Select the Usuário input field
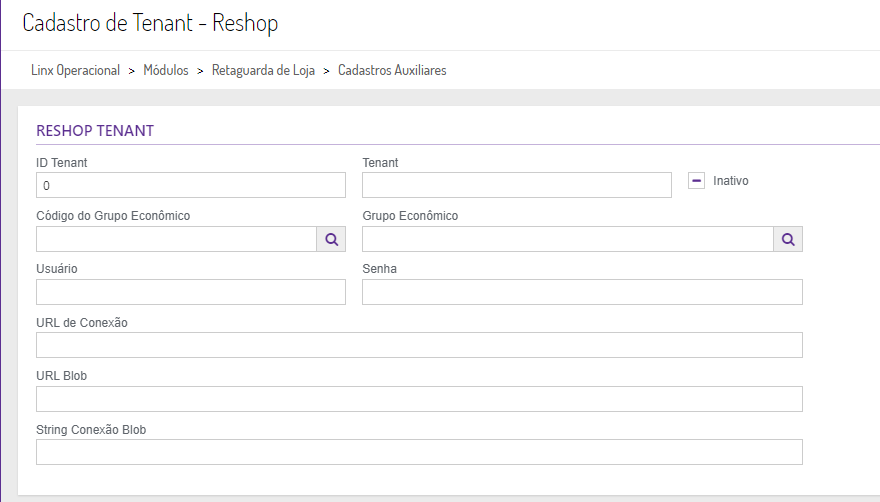The width and height of the screenshot is (880, 502). pos(191,292)
